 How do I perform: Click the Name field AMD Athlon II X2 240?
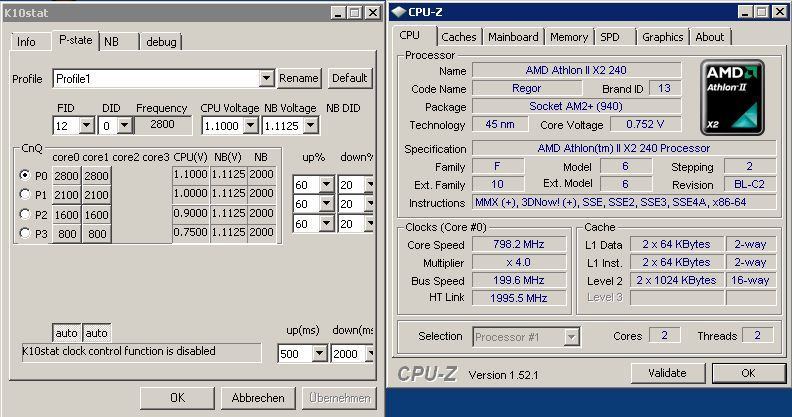[x=576, y=70]
